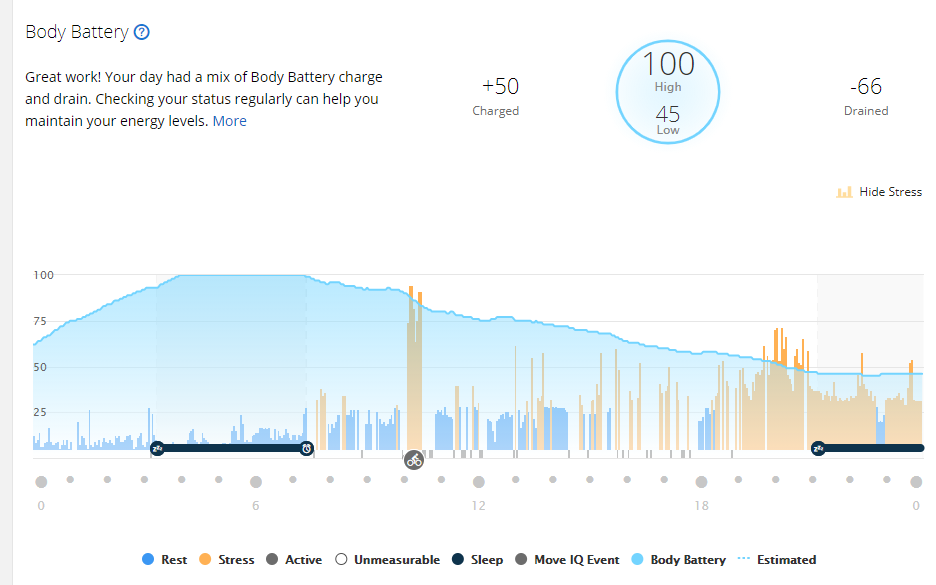Viewport: 936px width, 585px height.
Task: Click the alarm clock wake-up marker
Action: click(306, 448)
